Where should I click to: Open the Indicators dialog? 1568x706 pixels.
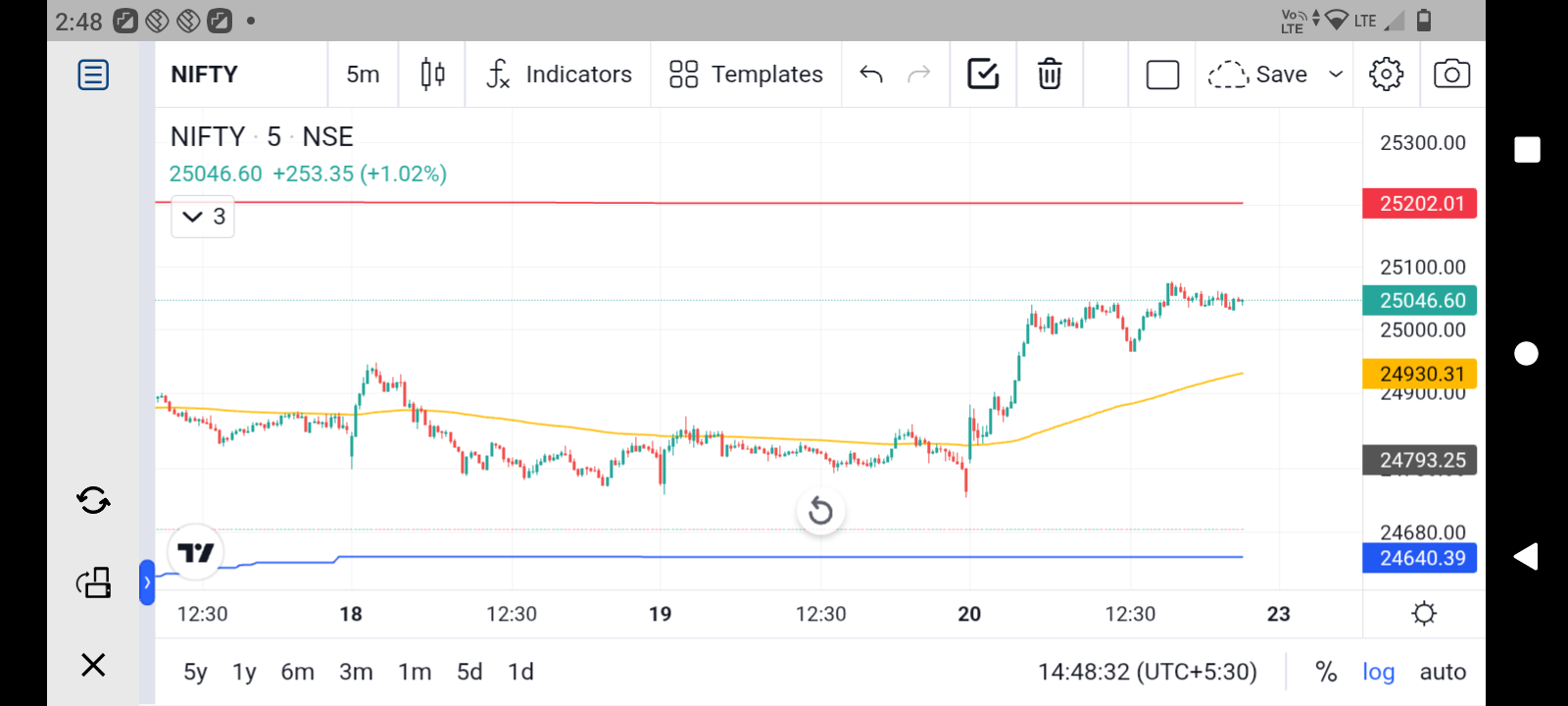coord(559,75)
